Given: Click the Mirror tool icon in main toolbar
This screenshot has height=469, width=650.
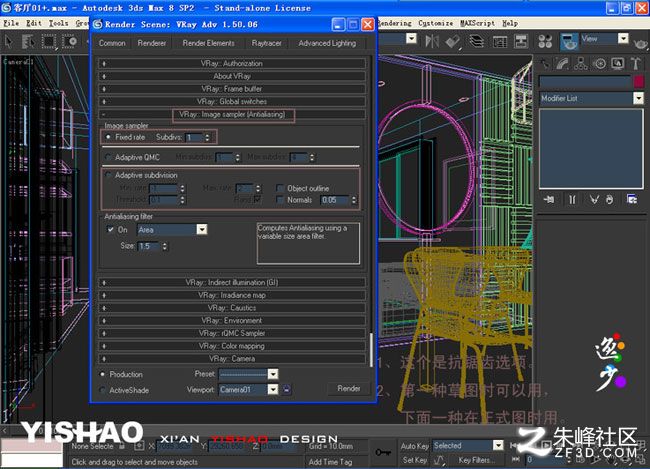Looking at the screenshot, I should [x=432, y=41].
